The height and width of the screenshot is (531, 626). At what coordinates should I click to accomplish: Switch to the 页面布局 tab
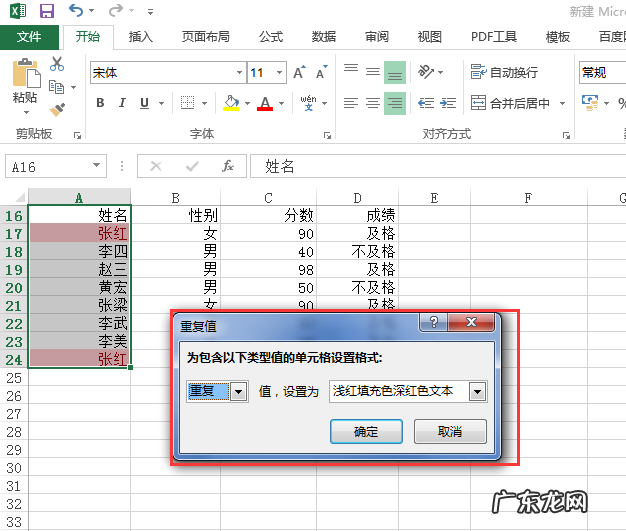click(x=206, y=37)
